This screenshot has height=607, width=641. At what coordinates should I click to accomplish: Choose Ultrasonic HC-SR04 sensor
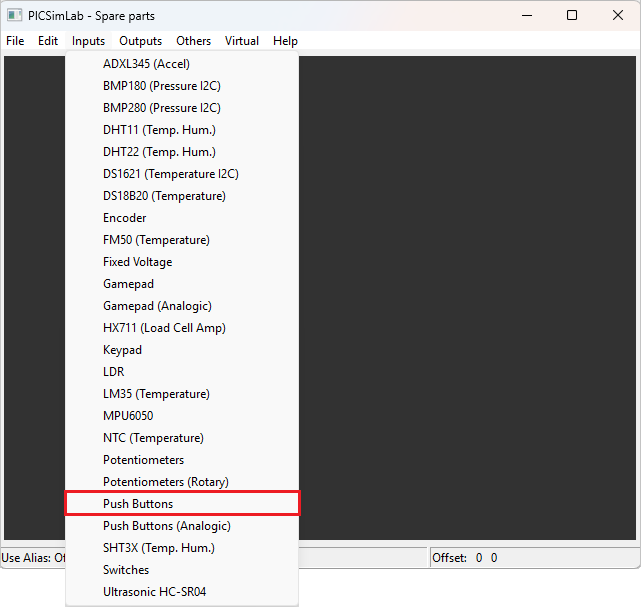coord(154,592)
